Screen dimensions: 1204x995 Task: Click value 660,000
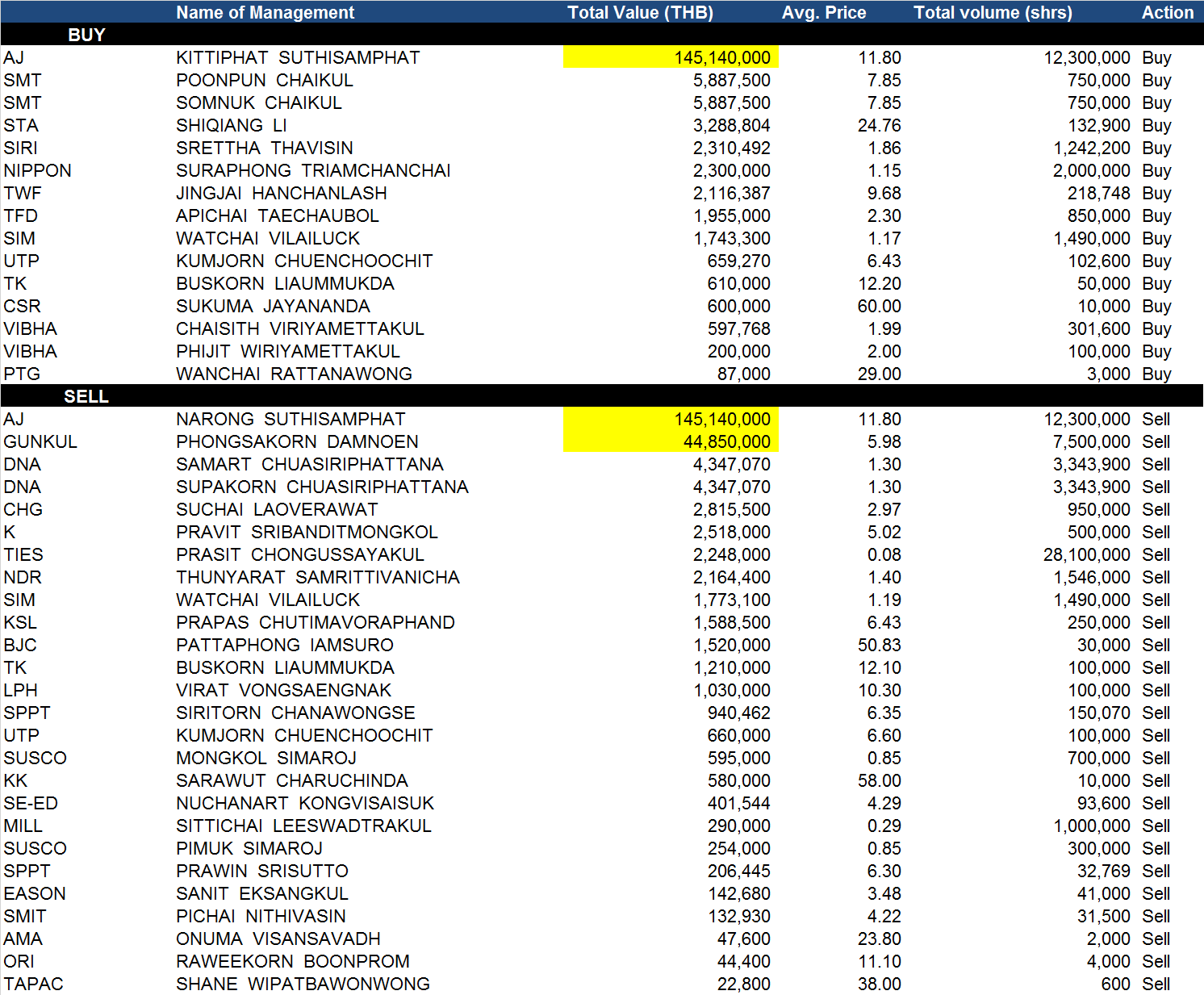click(x=738, y=735)
